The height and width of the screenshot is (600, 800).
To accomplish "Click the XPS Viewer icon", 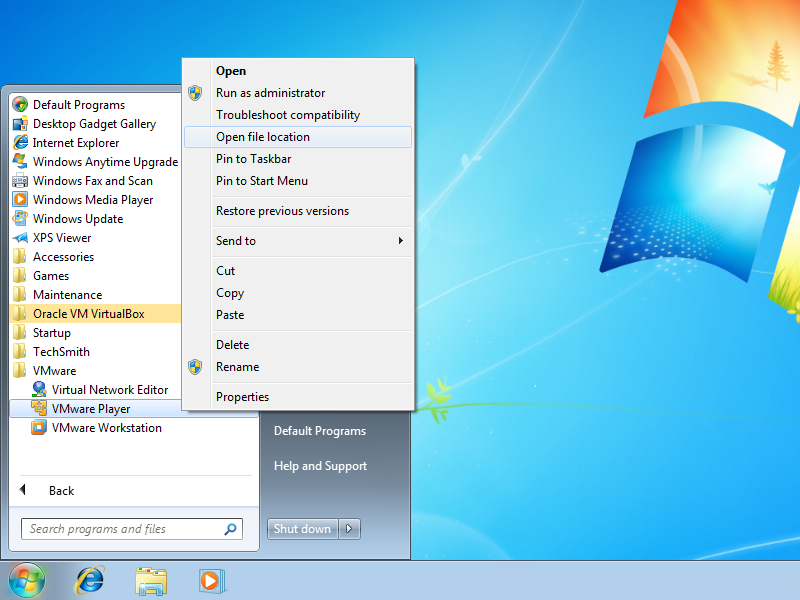I will [x=19, y=238].
